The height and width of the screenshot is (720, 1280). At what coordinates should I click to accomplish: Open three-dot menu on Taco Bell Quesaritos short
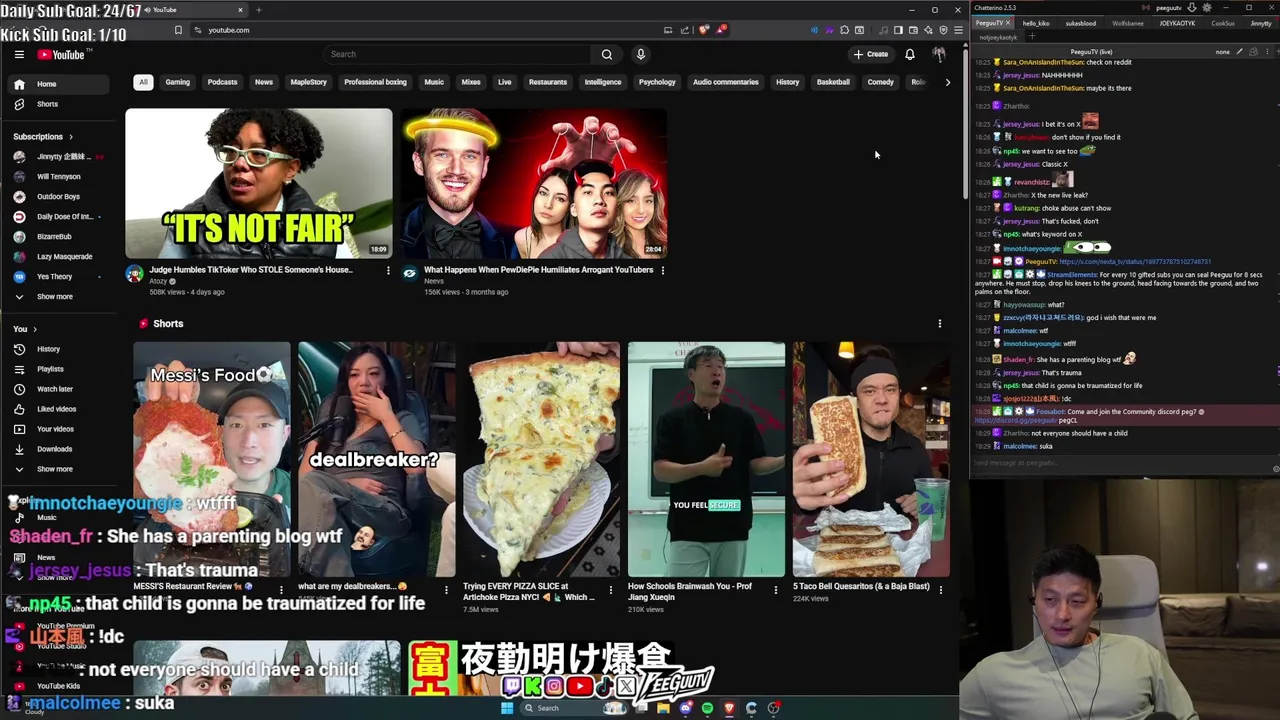[940, 590]
